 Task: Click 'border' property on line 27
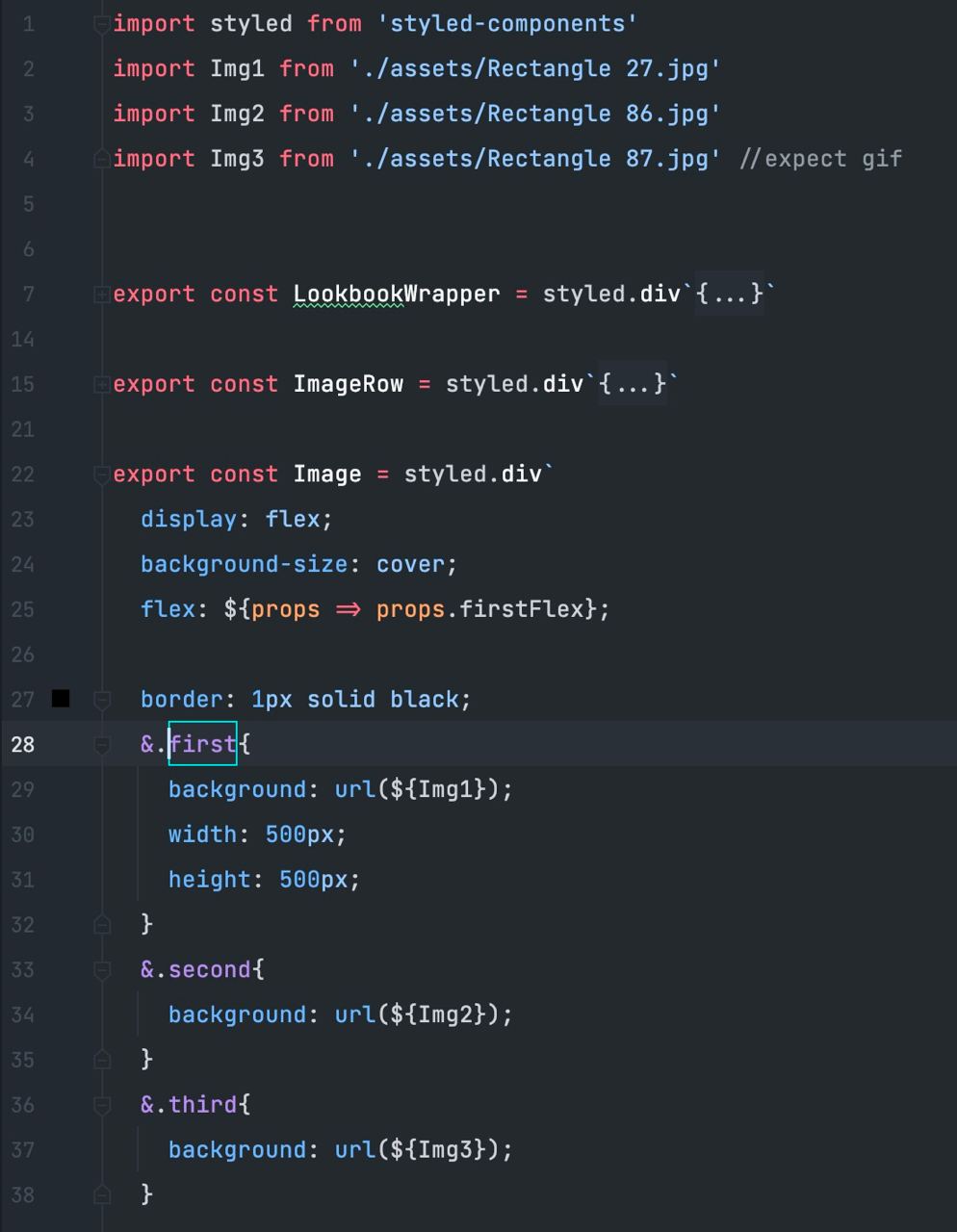(182, 699)
